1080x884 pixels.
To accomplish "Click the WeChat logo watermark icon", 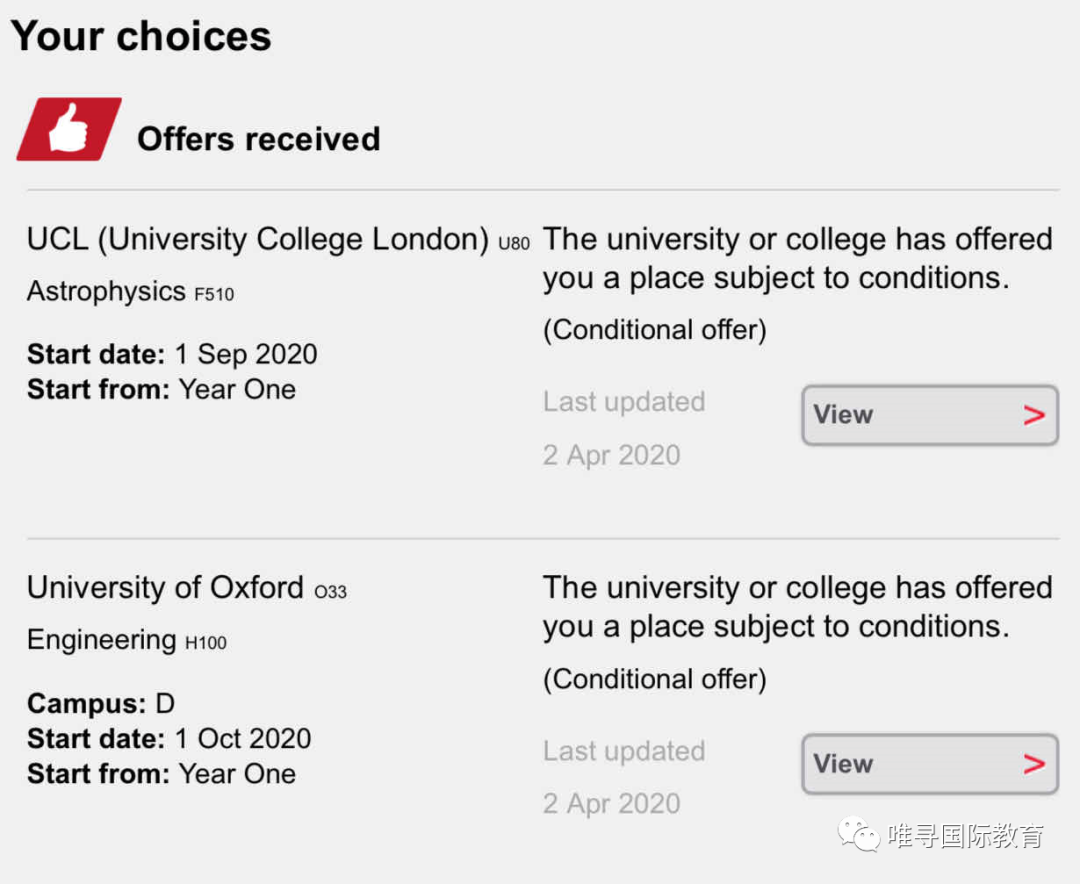I will (858, 834).
